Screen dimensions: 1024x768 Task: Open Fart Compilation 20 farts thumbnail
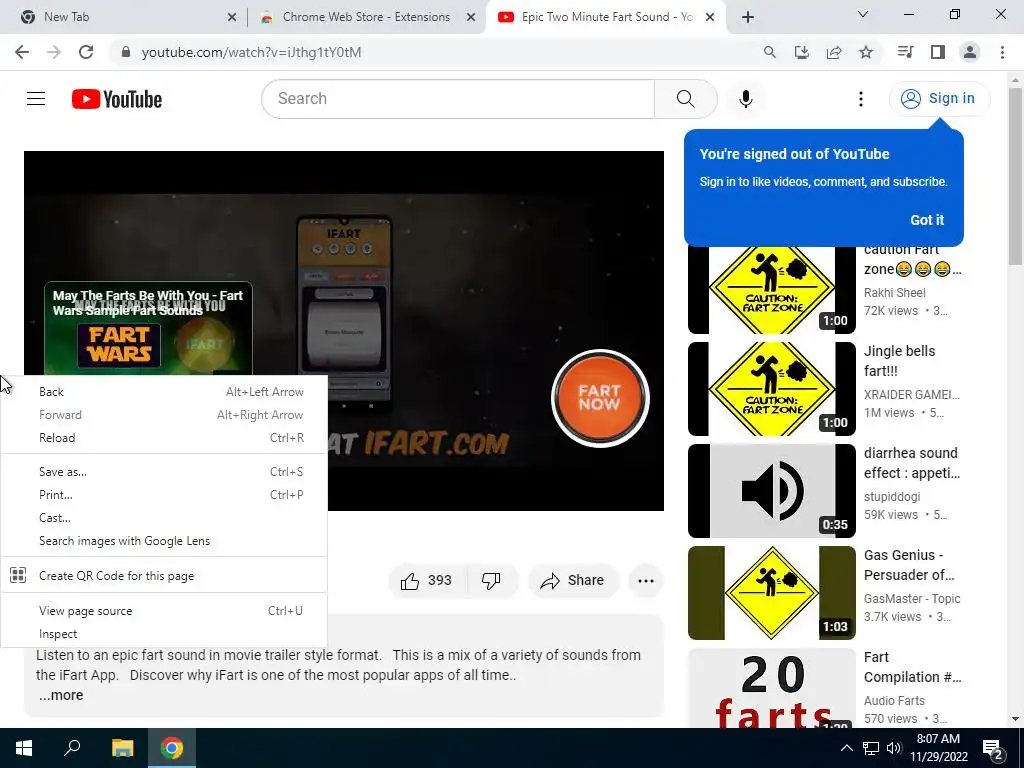point(771,688)
